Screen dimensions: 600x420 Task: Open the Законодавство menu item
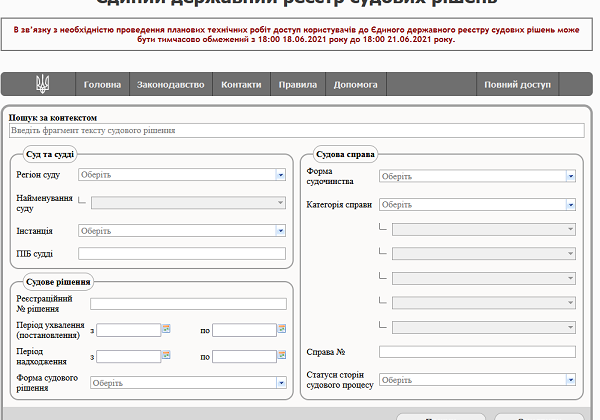click(170, 85)
